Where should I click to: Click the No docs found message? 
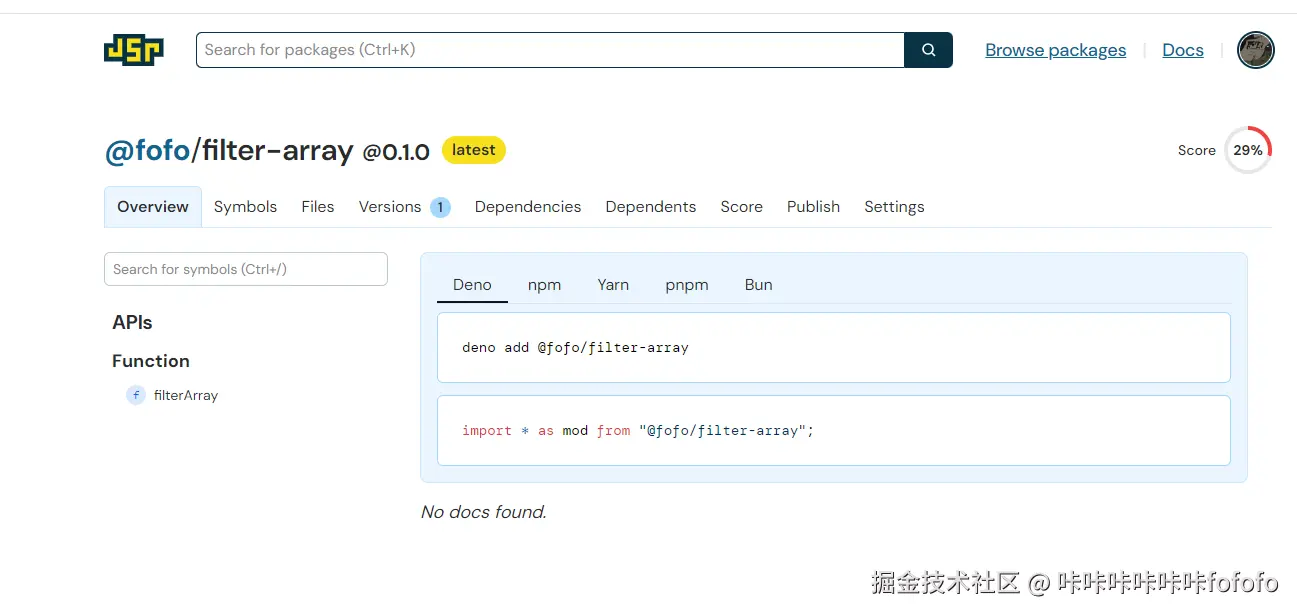(x=484, y=512)
